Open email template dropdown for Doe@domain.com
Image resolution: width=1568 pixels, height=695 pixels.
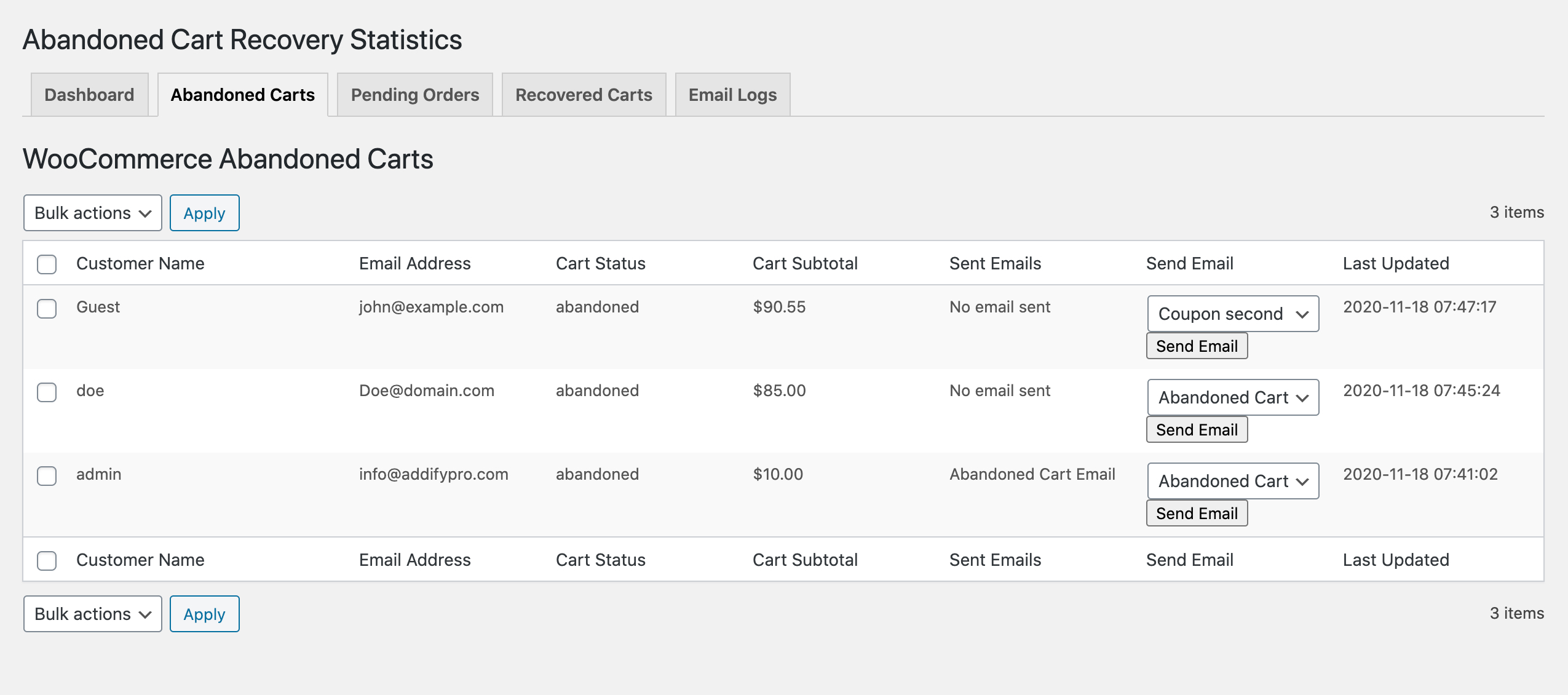[1232, 397]
